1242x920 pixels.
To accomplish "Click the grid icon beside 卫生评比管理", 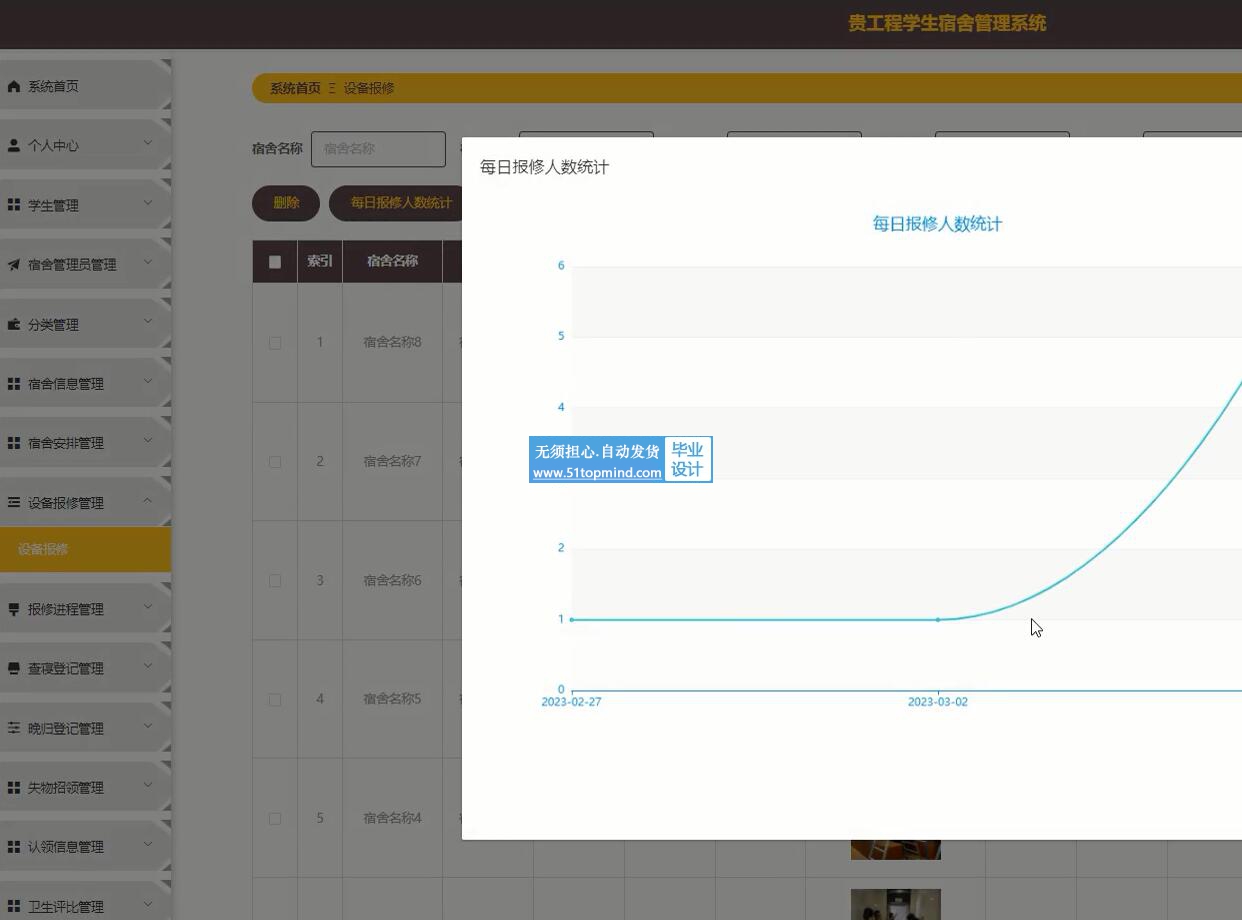I will click(x=14, y=907).
